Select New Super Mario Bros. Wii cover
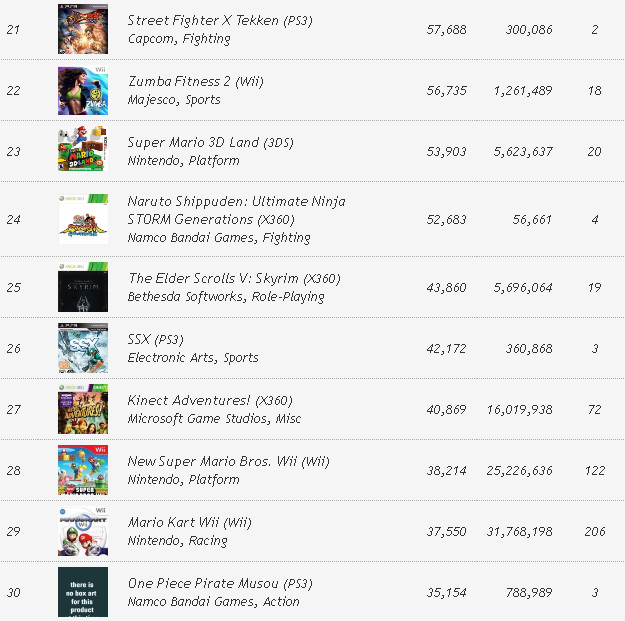Screen dimensions: 625x621 point(83,470)
